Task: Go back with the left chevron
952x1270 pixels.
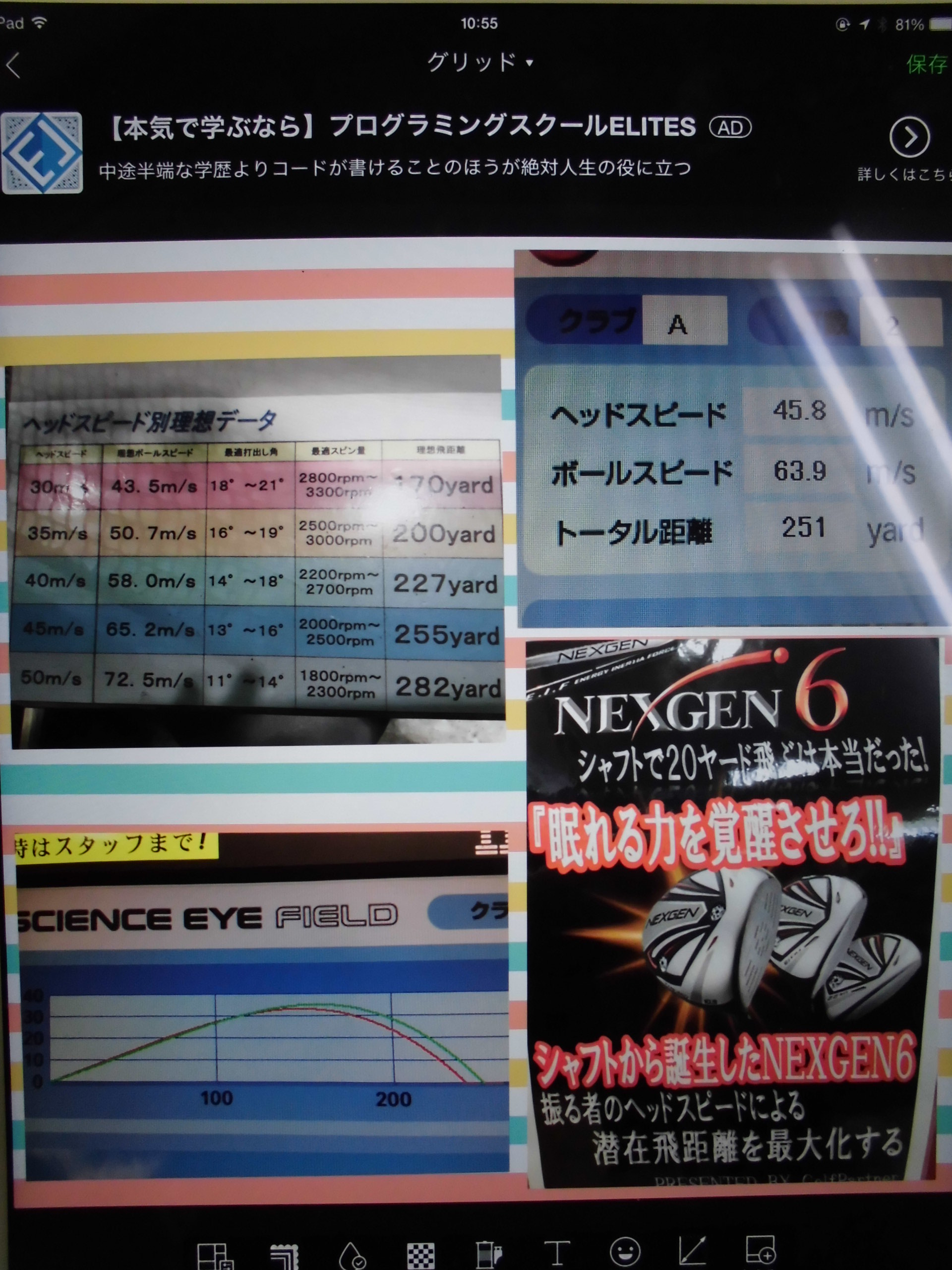Action: click(13, 65)
